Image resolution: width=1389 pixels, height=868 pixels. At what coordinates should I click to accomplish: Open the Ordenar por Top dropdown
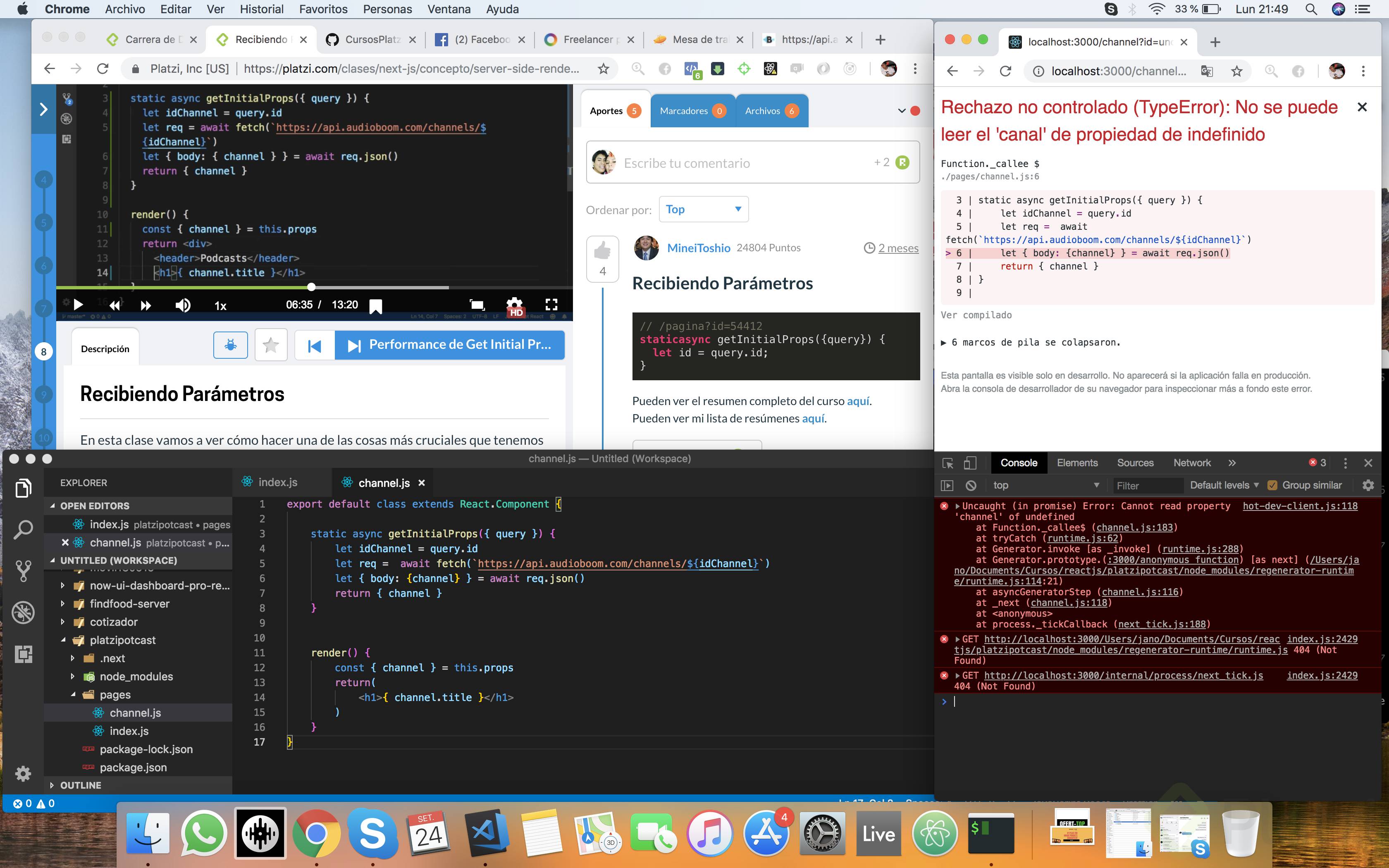(703, 210)
